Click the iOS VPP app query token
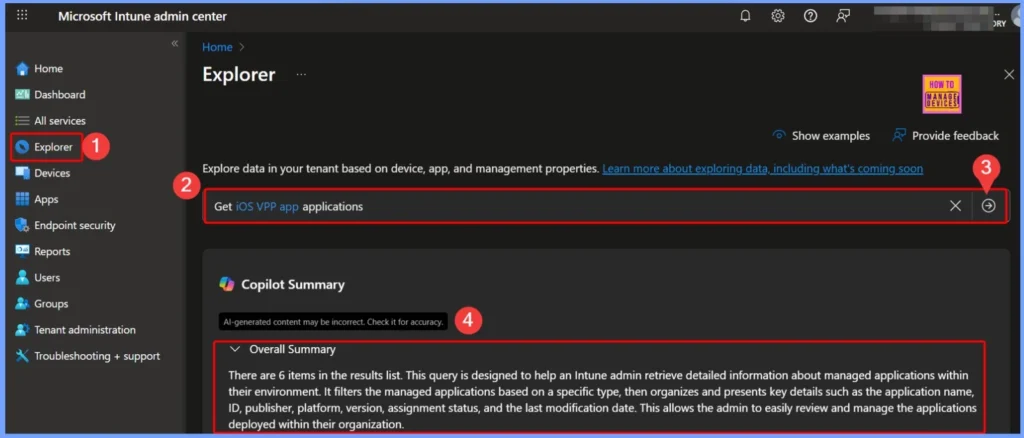The image size is (1024, 438). click(267, 206)
